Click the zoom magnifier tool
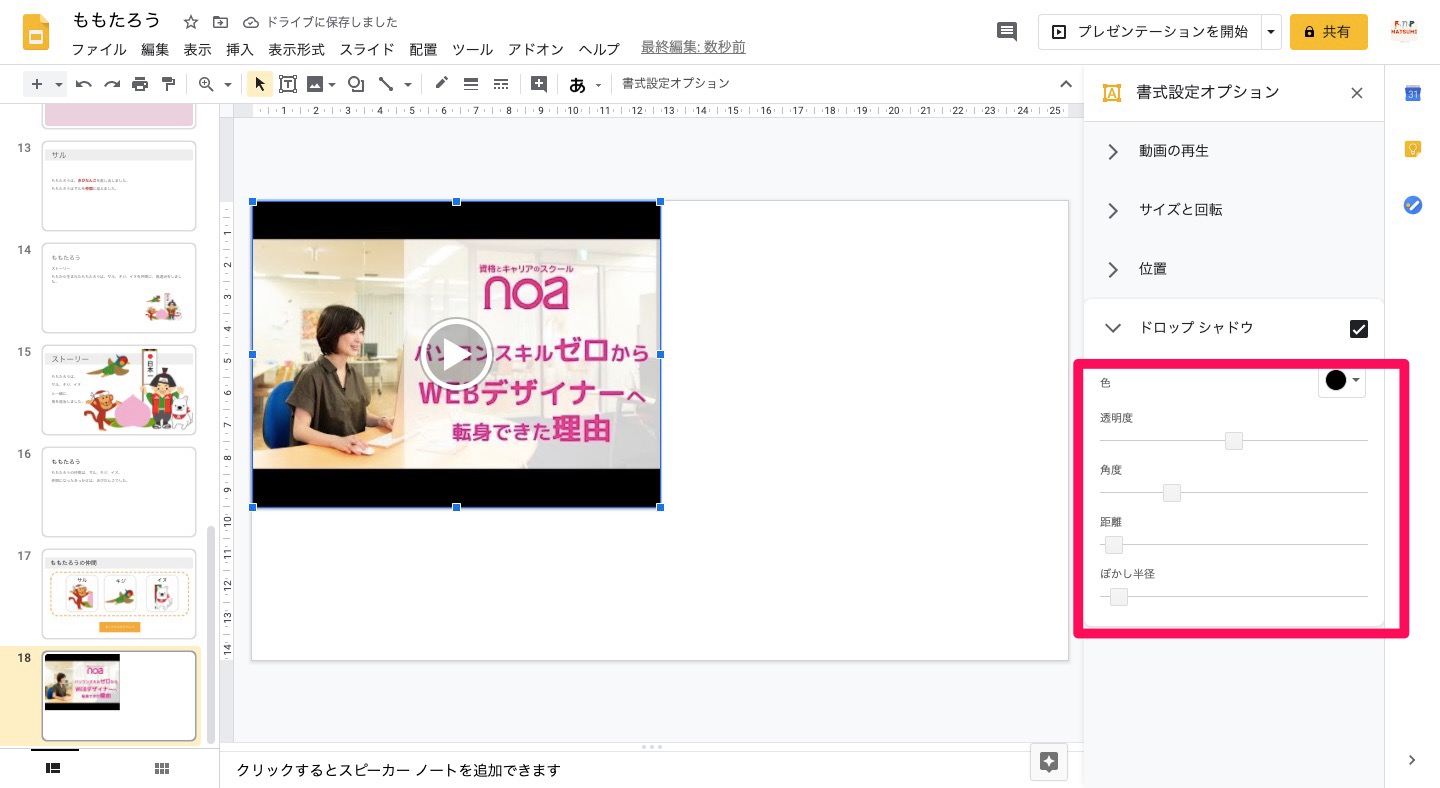This screenshot has height=788, width=1440. (x=206, y=84)
